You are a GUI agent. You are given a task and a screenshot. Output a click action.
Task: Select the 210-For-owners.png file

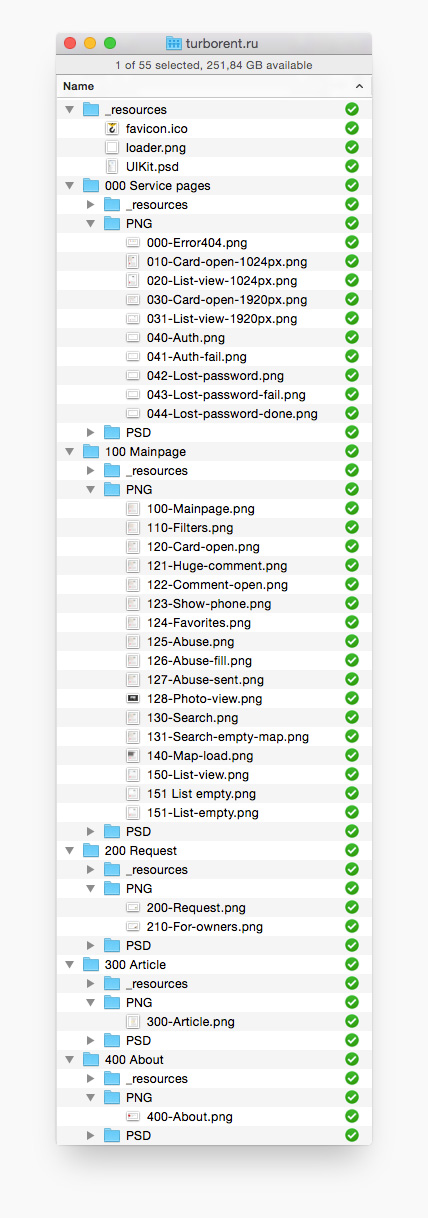tap(214, 927)
